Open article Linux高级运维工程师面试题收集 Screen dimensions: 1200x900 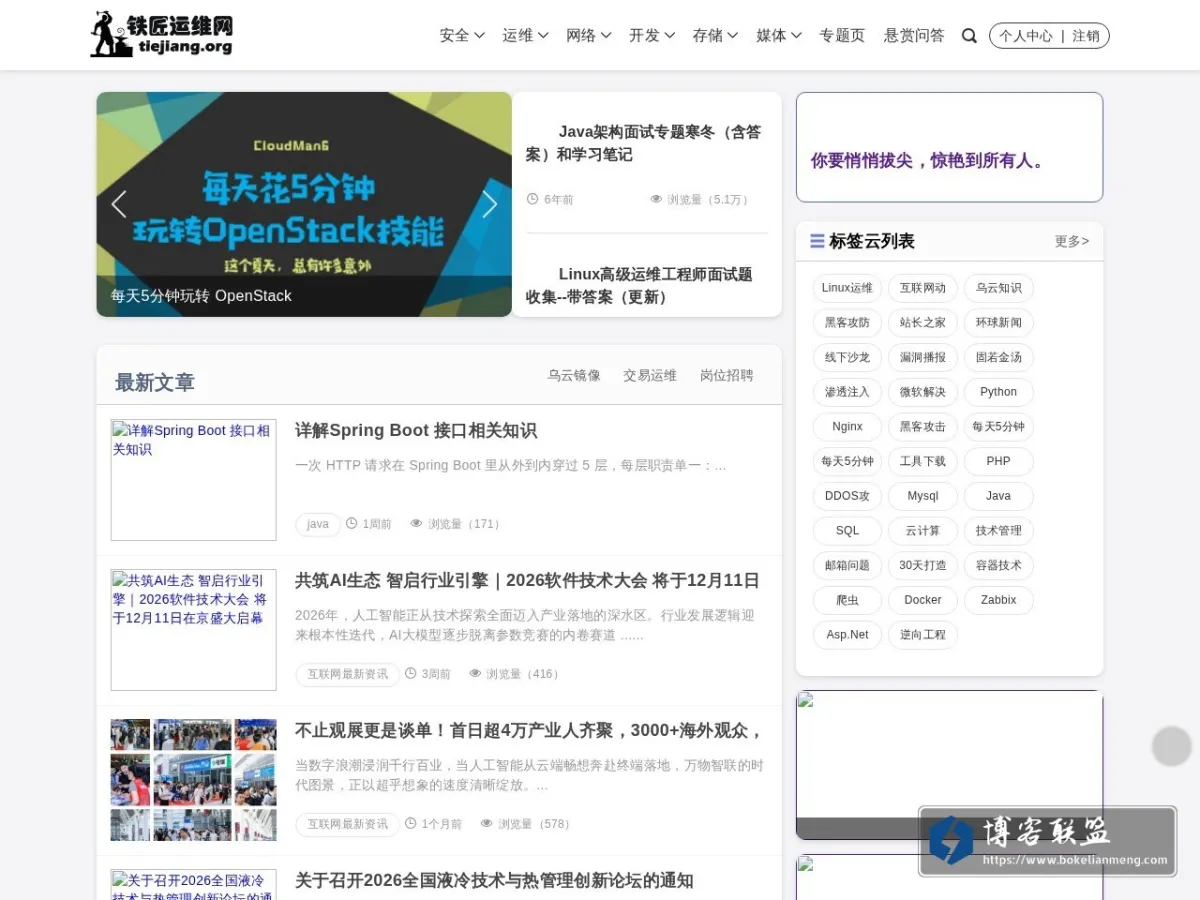639,286
